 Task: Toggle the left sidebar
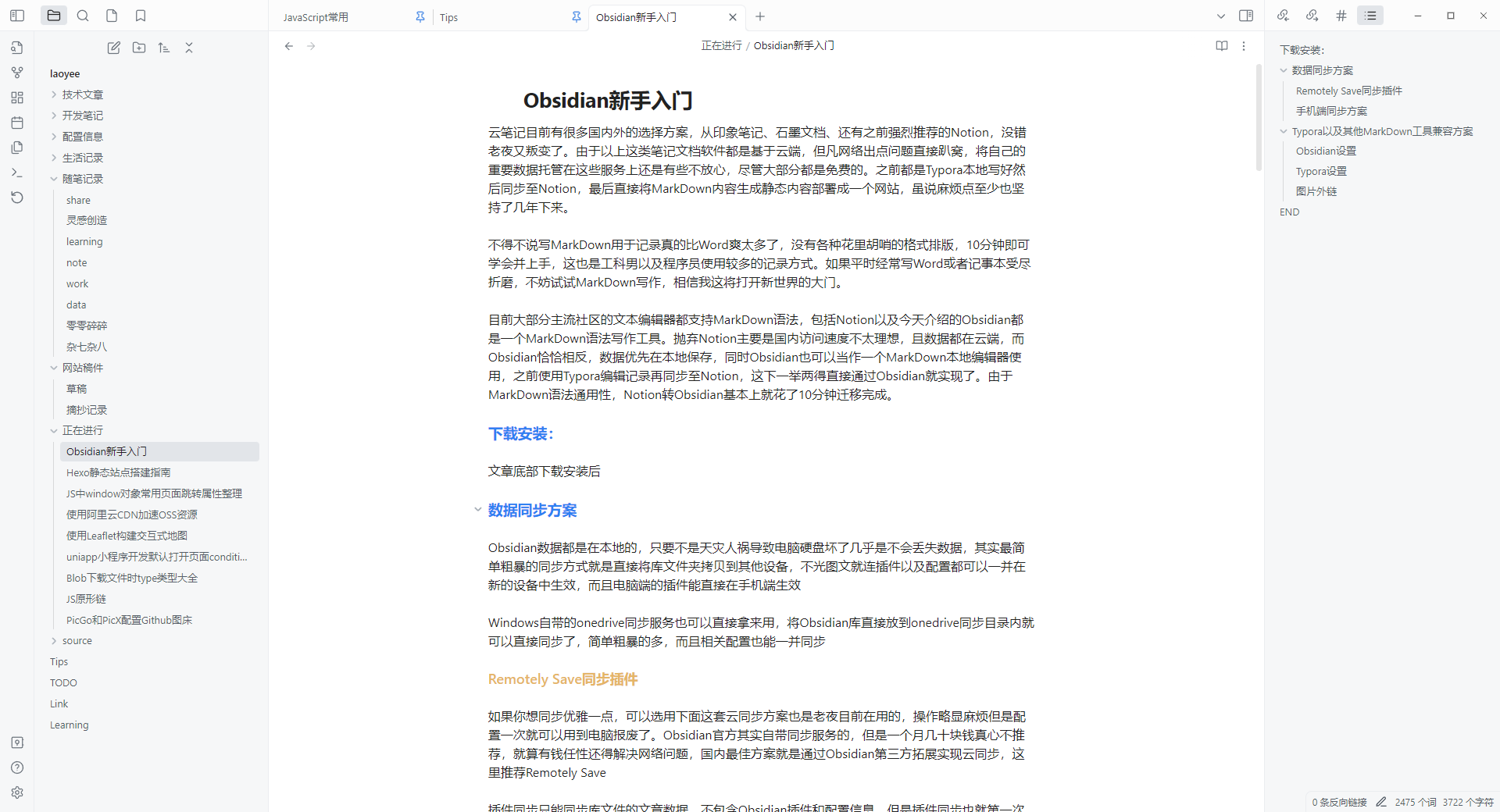coord(17,16)
